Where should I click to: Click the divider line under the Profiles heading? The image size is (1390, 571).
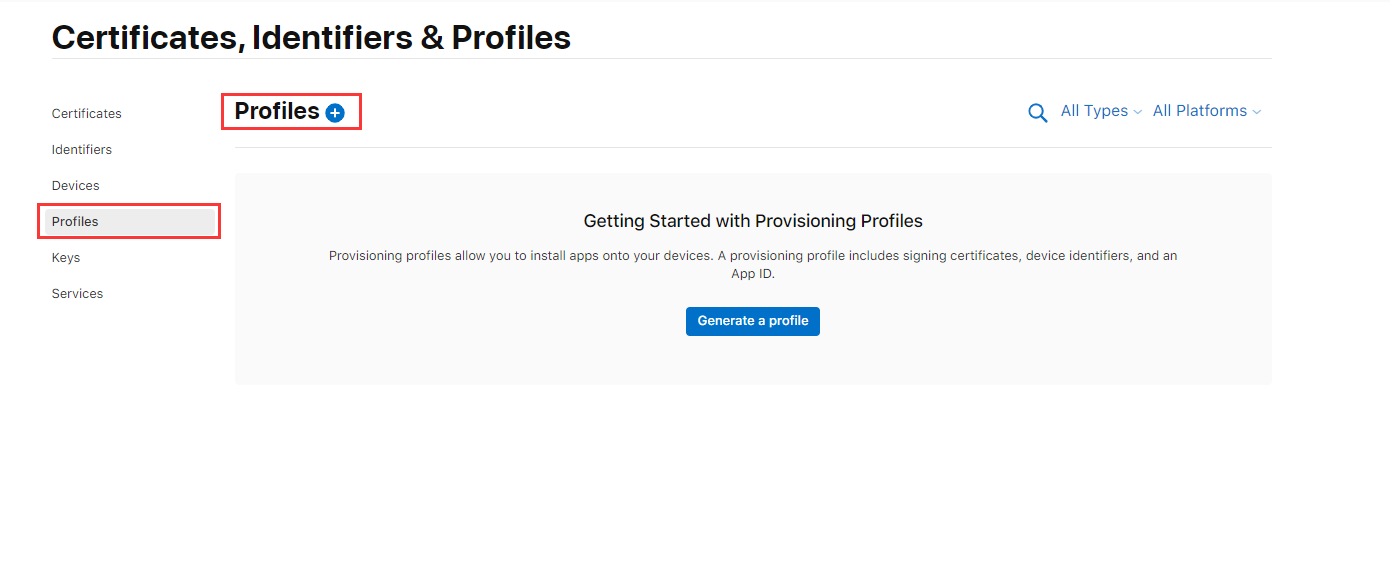(753, 148)
